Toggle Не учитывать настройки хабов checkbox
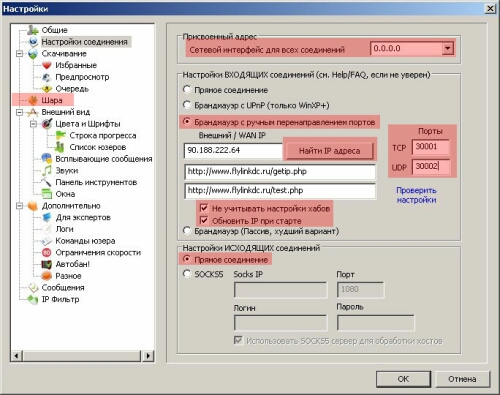The height and width of the screenshot is (395, 500). click(204, 208)
